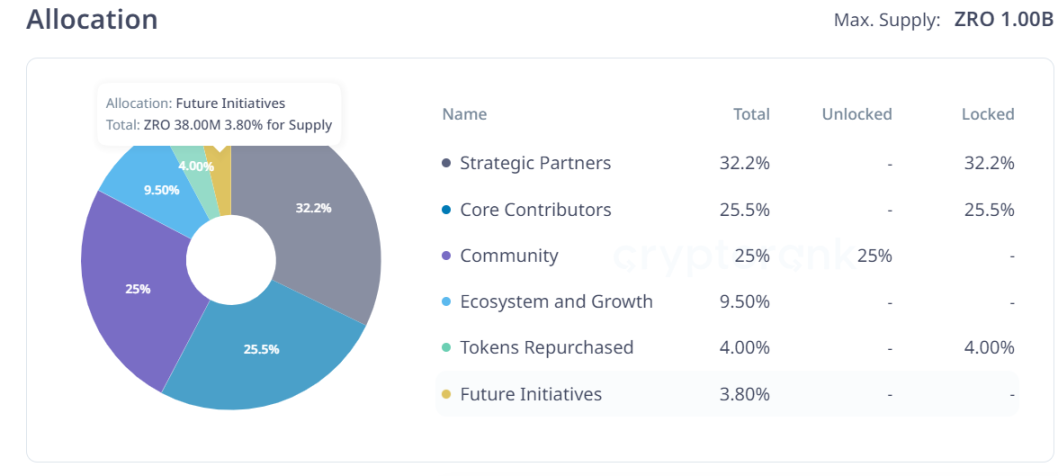The width and height of the screenshot is (1058, 476).
Task: Click the Ecosystem and Growth legend dot
Action: [446, 302]
